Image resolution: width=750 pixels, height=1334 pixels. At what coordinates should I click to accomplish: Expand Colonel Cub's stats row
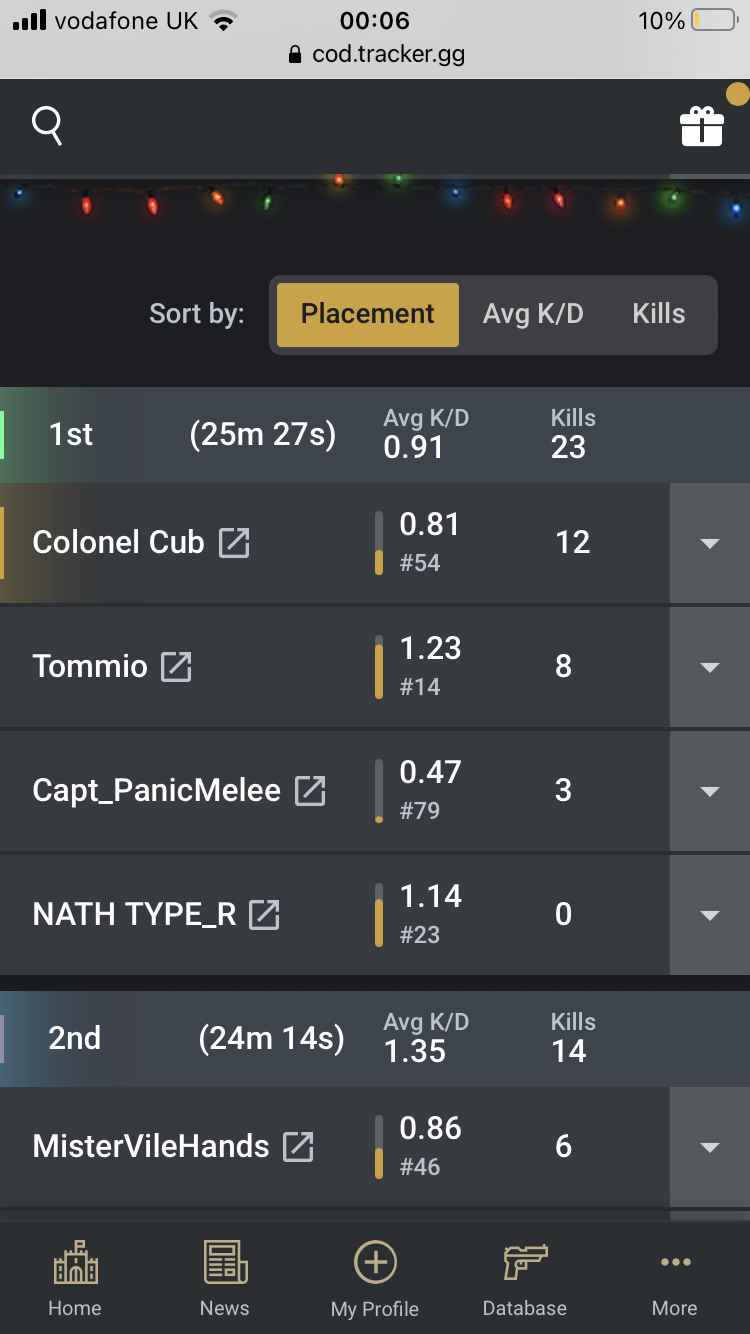[x=709, y=543]
